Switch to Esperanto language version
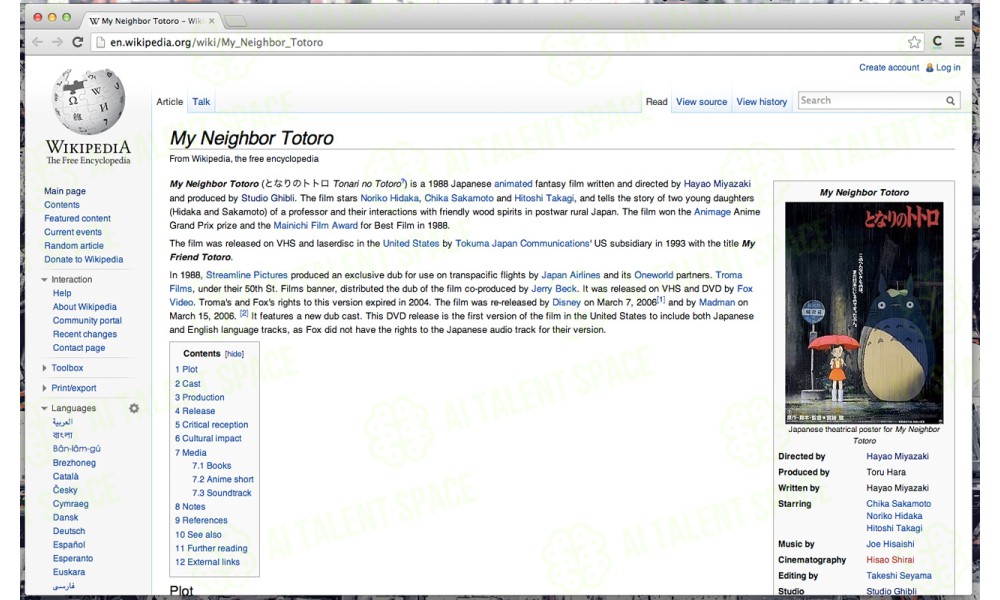The width and height of the screenshot is (1000, 600). pos(73,559)
